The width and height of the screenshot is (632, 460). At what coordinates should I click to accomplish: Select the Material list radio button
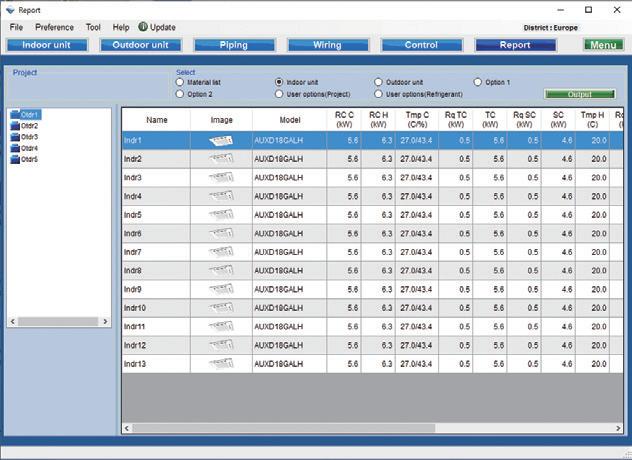pos(180,82)
